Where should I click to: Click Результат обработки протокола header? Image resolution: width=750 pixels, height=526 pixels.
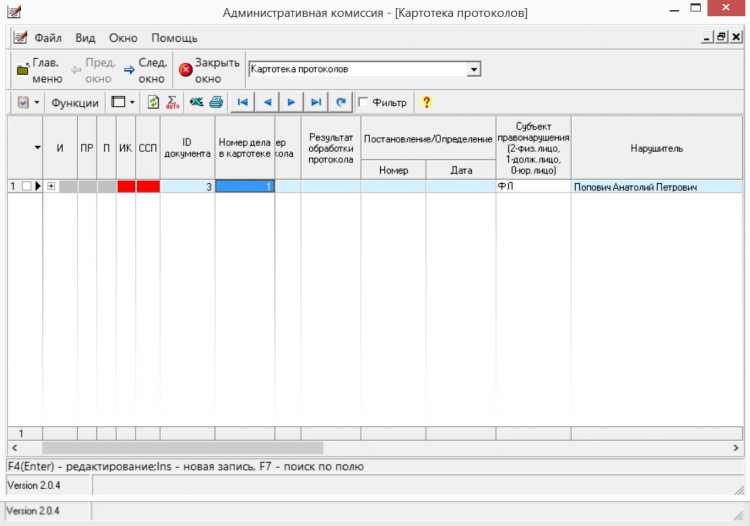tap(331, 148)
